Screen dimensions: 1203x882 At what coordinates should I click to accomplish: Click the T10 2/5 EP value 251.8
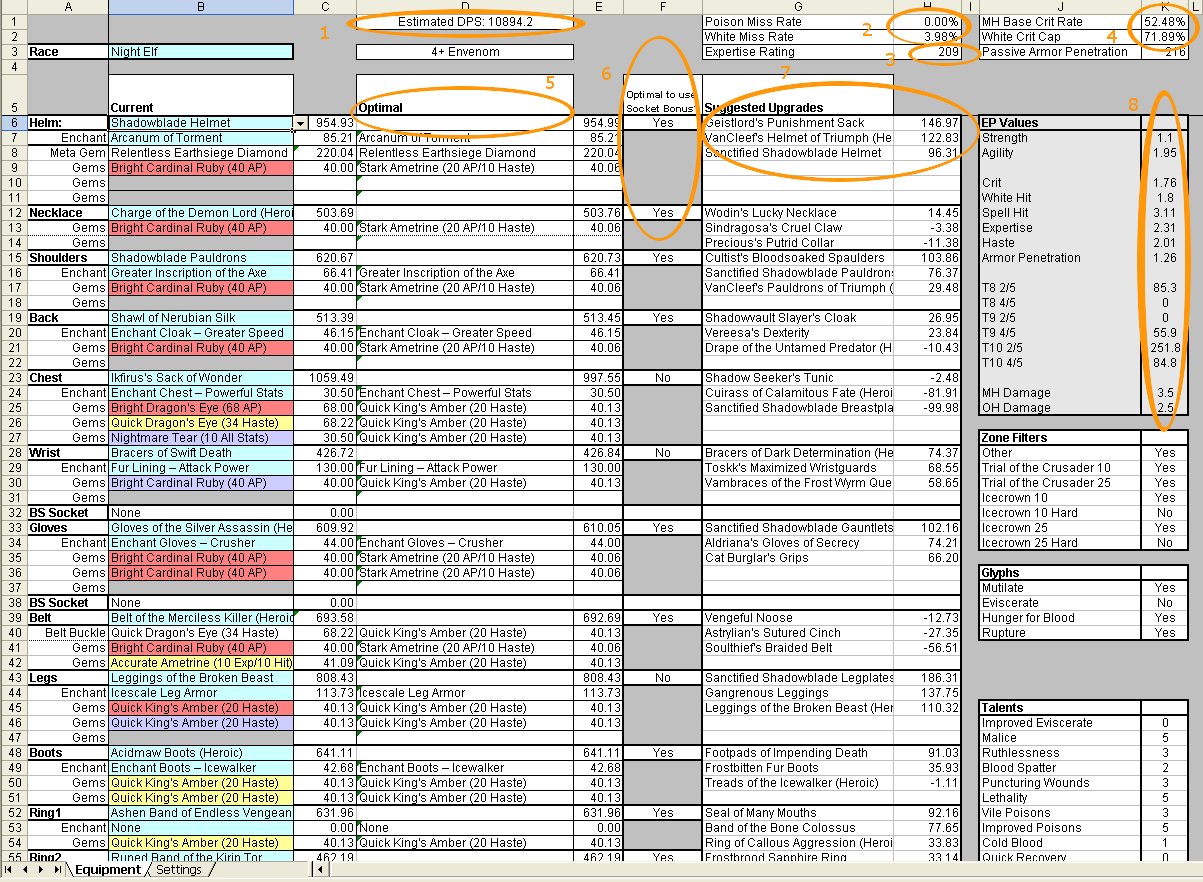(1164, 348)
